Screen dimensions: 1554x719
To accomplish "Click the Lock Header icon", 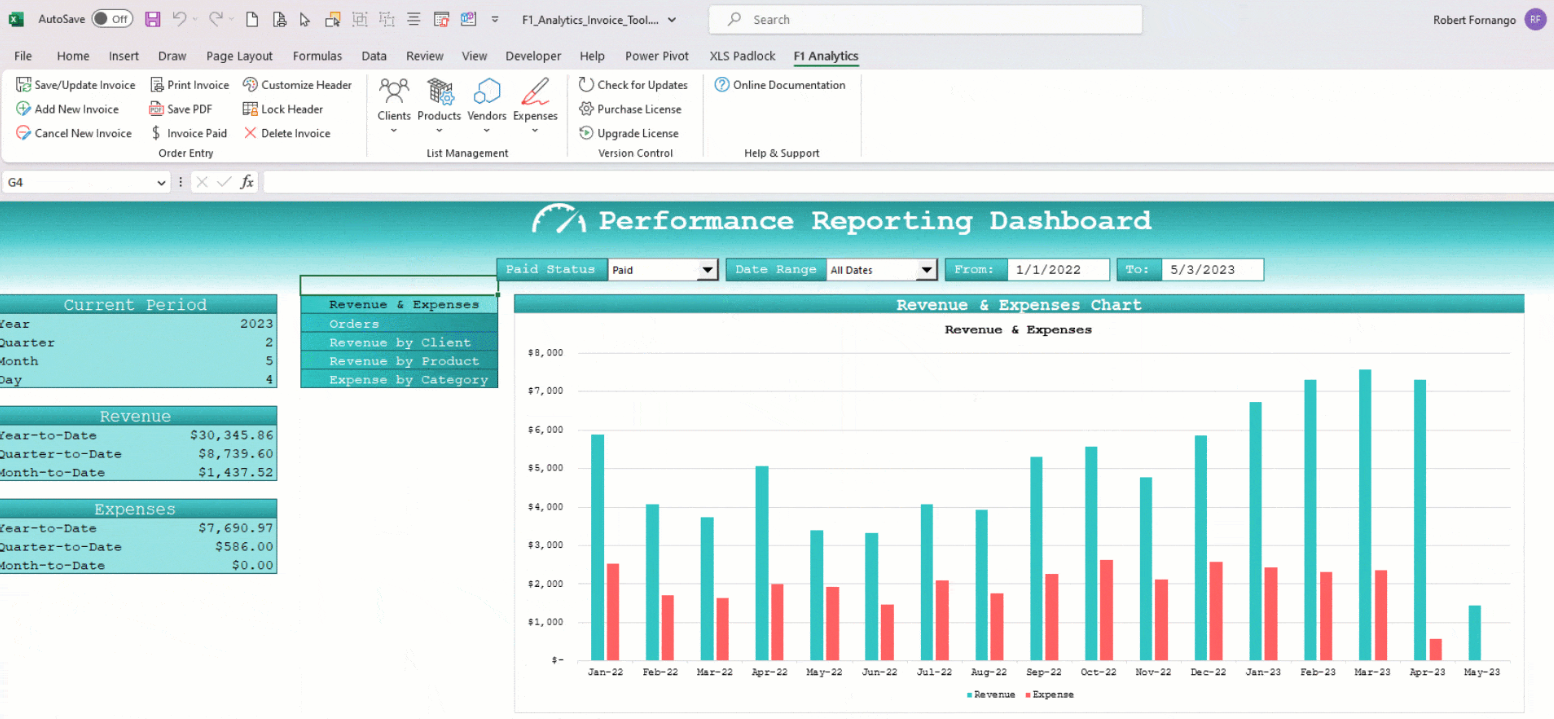I will coord(282,109).
